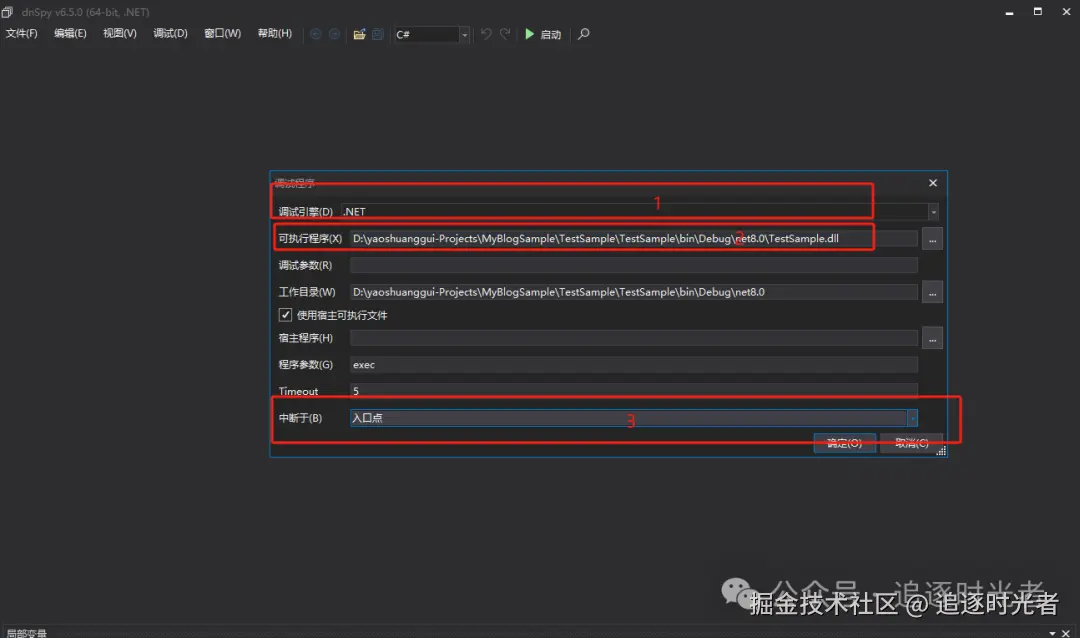
Task: Browse for host program with the 宿主程序 ellipsis button
Action: [x=932, y=338]
